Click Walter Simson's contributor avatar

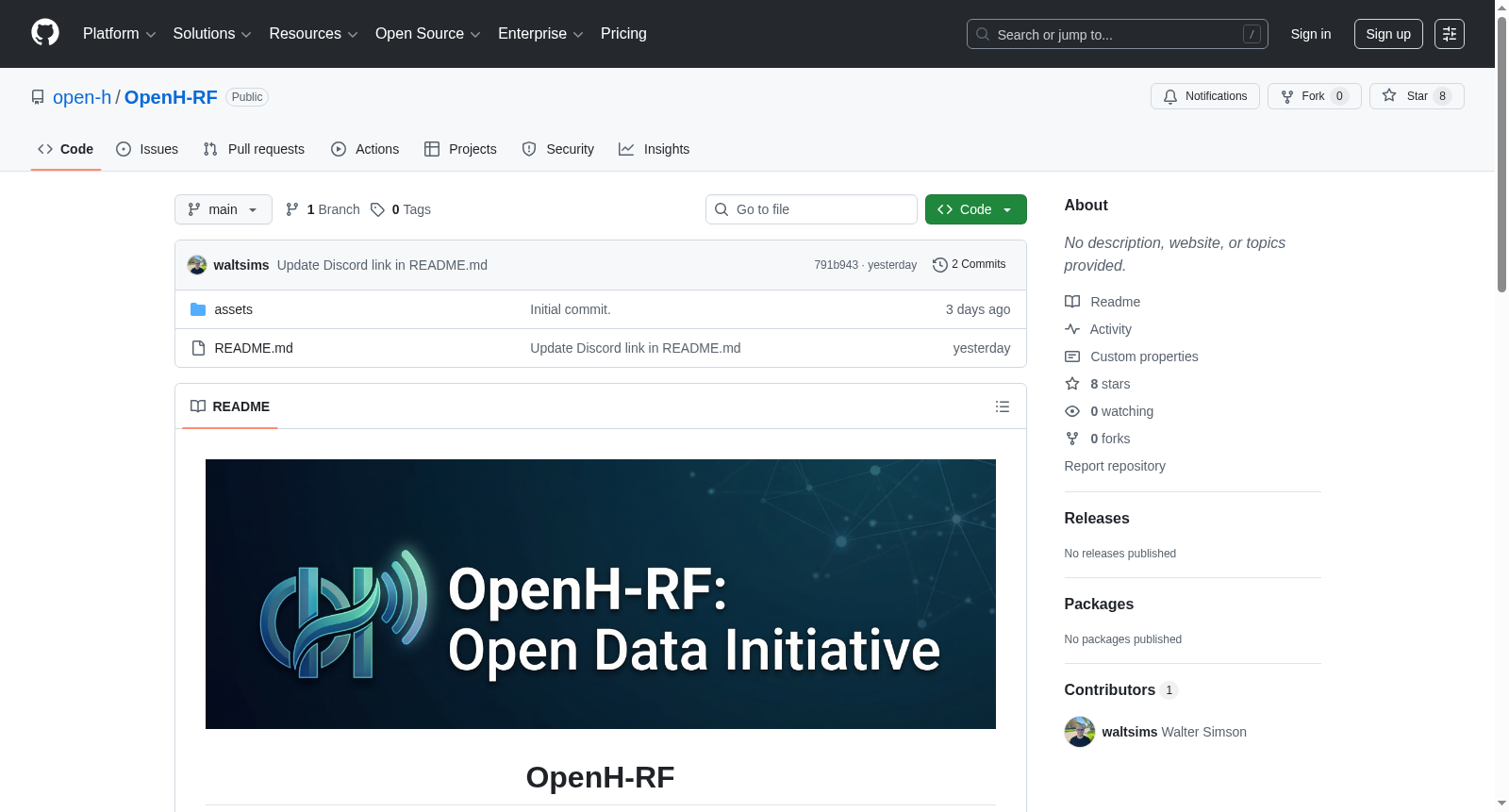point(1080,732)
